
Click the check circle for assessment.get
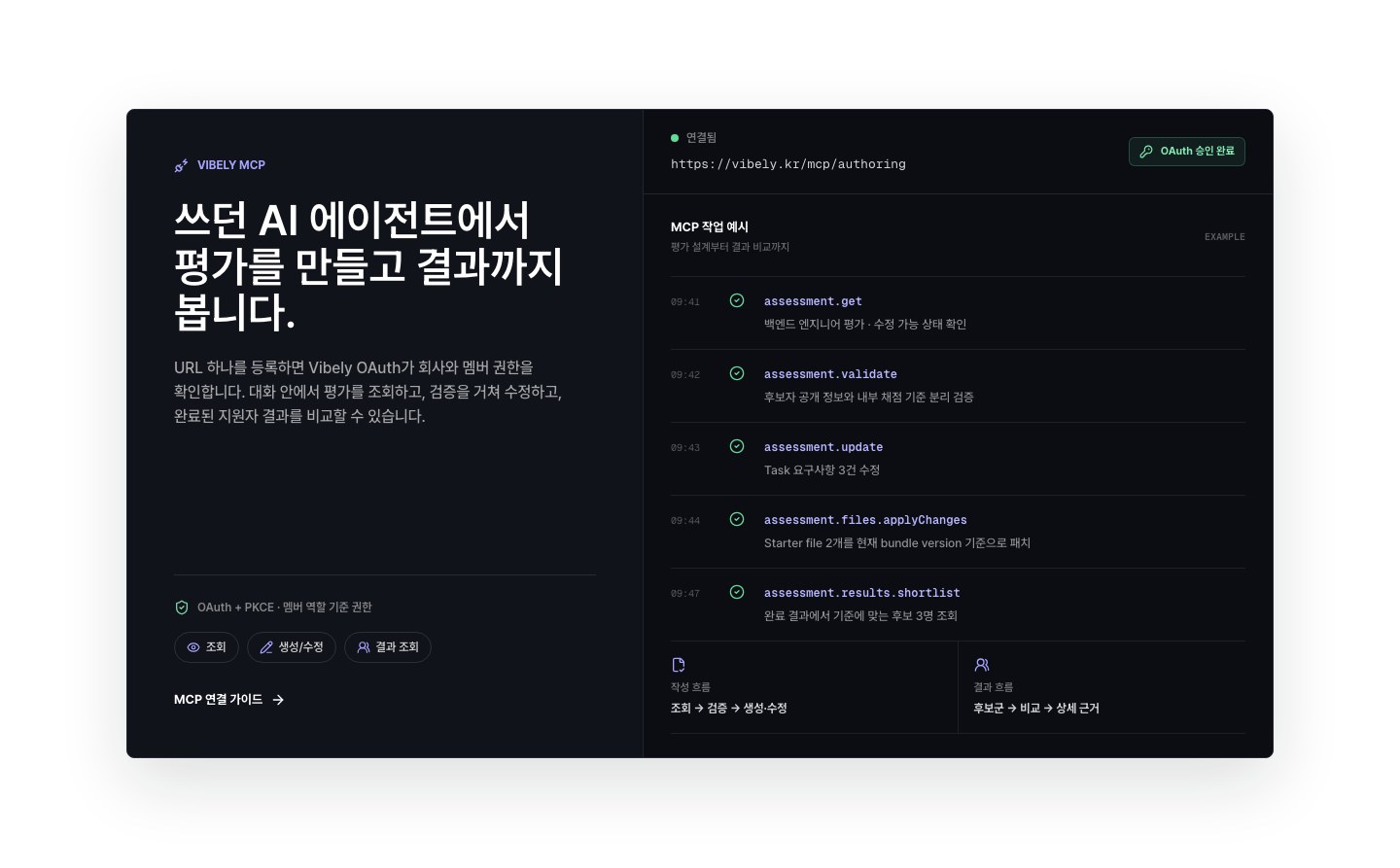(x=737, y=300)
